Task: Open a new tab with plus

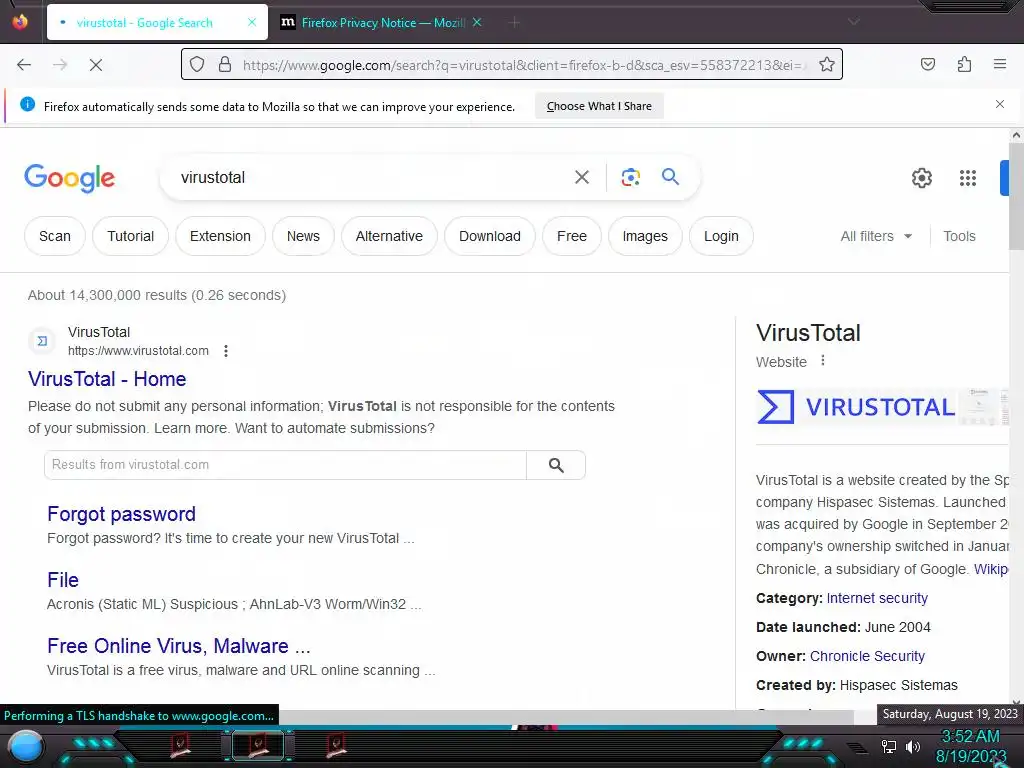Action: [515, 23]
